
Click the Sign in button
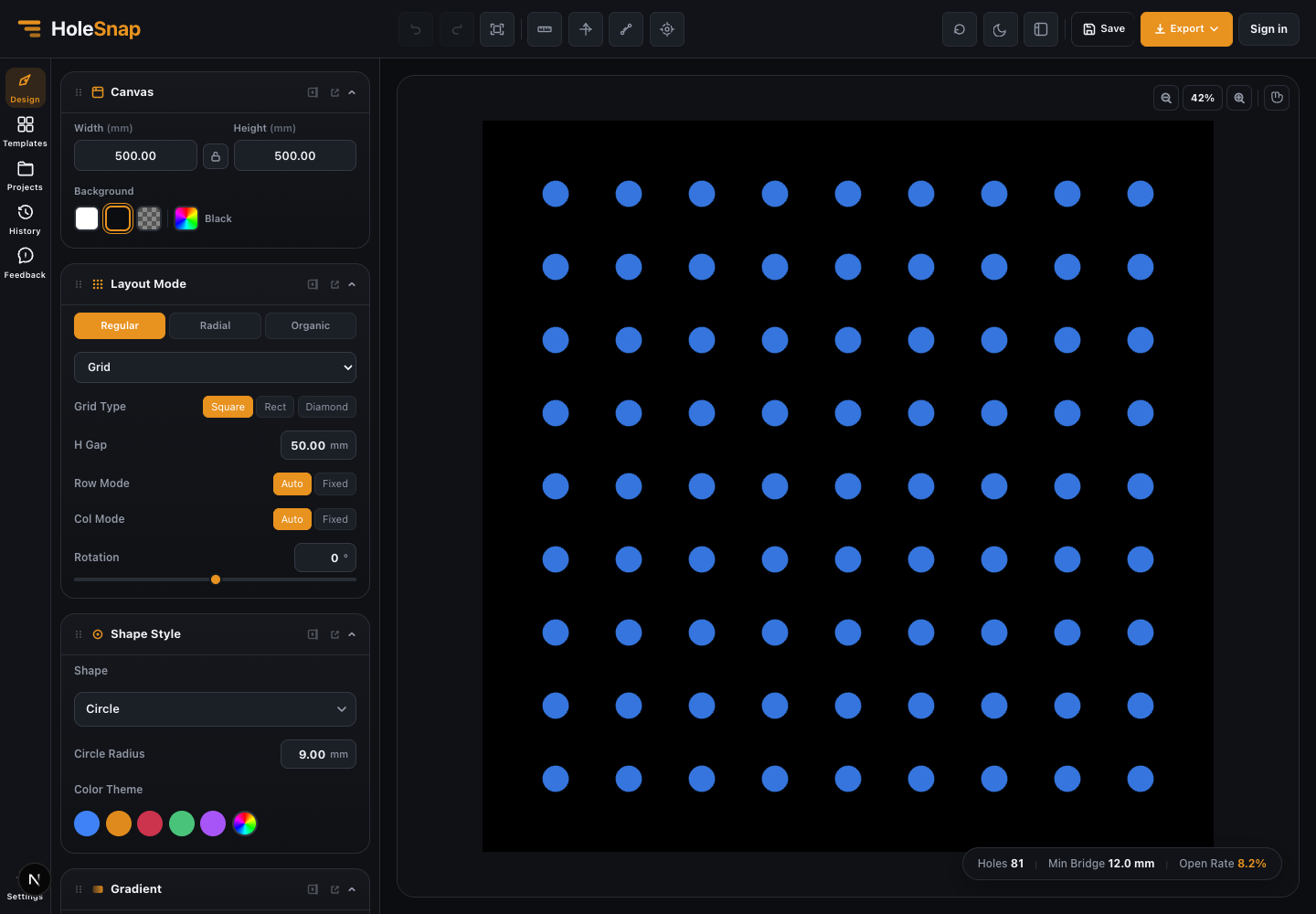(x=1268, y=29)
